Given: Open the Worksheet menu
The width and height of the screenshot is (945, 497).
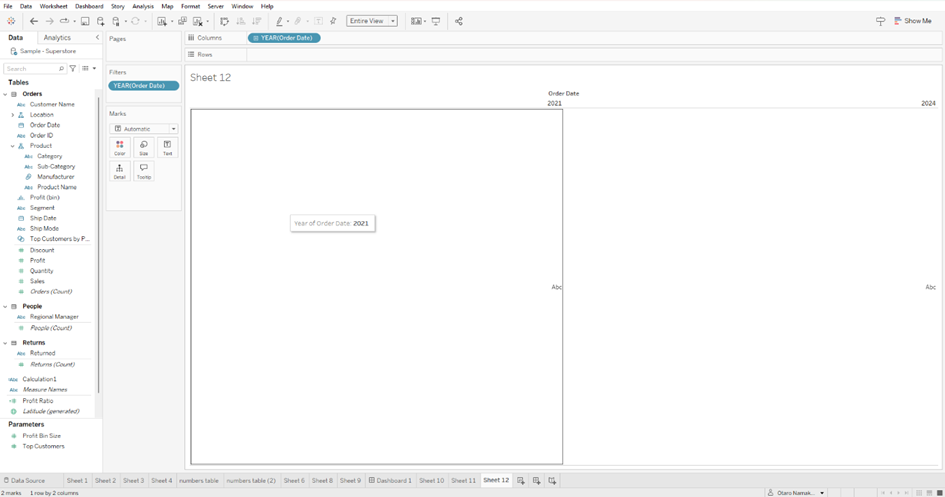Looking at the screenshot, I should point(54,6).
